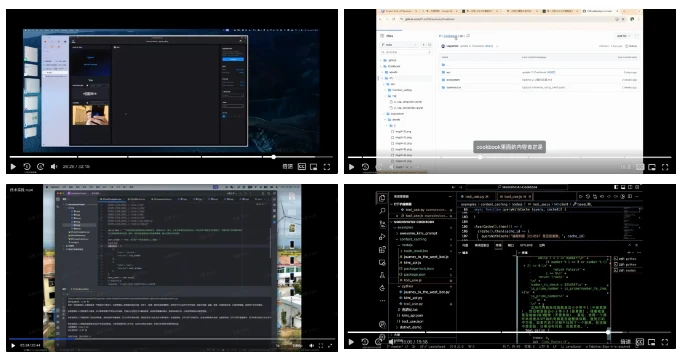Open picture-in-picture for top-left video

314,167
